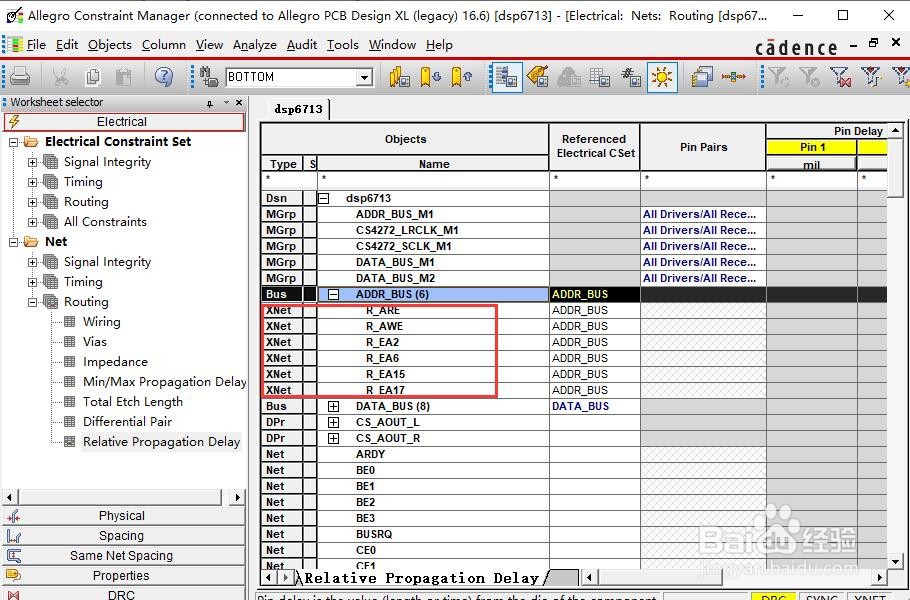Screen dimensions: 910x600
Task: Expand the CS_AOUT_R differential pair
Action: point(334,439)
